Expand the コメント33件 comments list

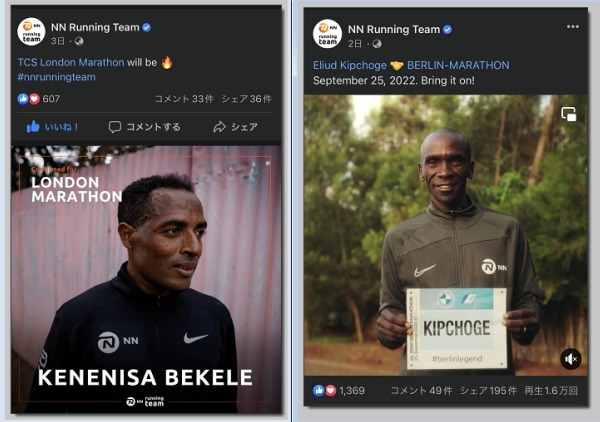click(184, 99)
